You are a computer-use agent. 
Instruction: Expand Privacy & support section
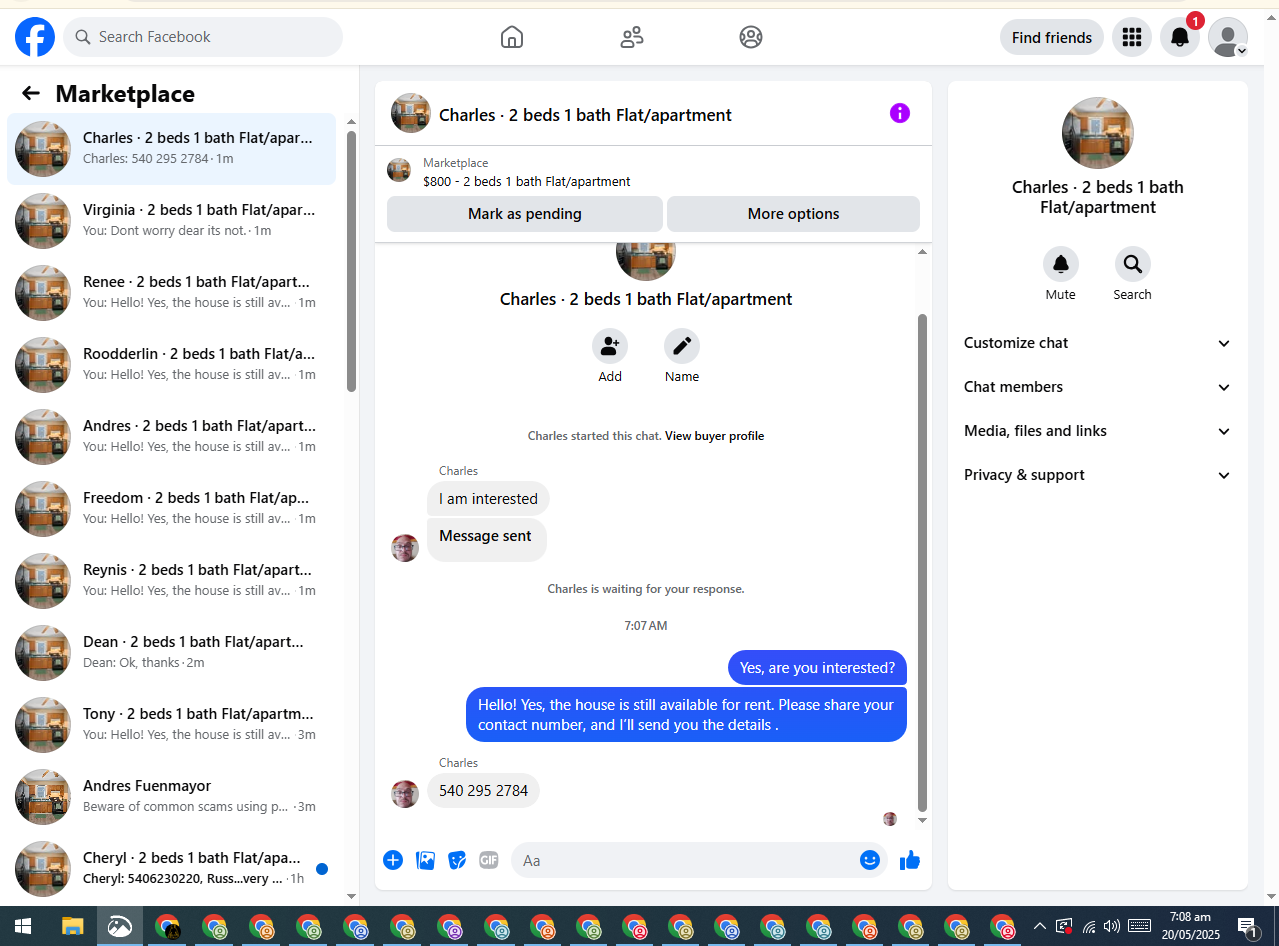click(x=1098, y=475)
